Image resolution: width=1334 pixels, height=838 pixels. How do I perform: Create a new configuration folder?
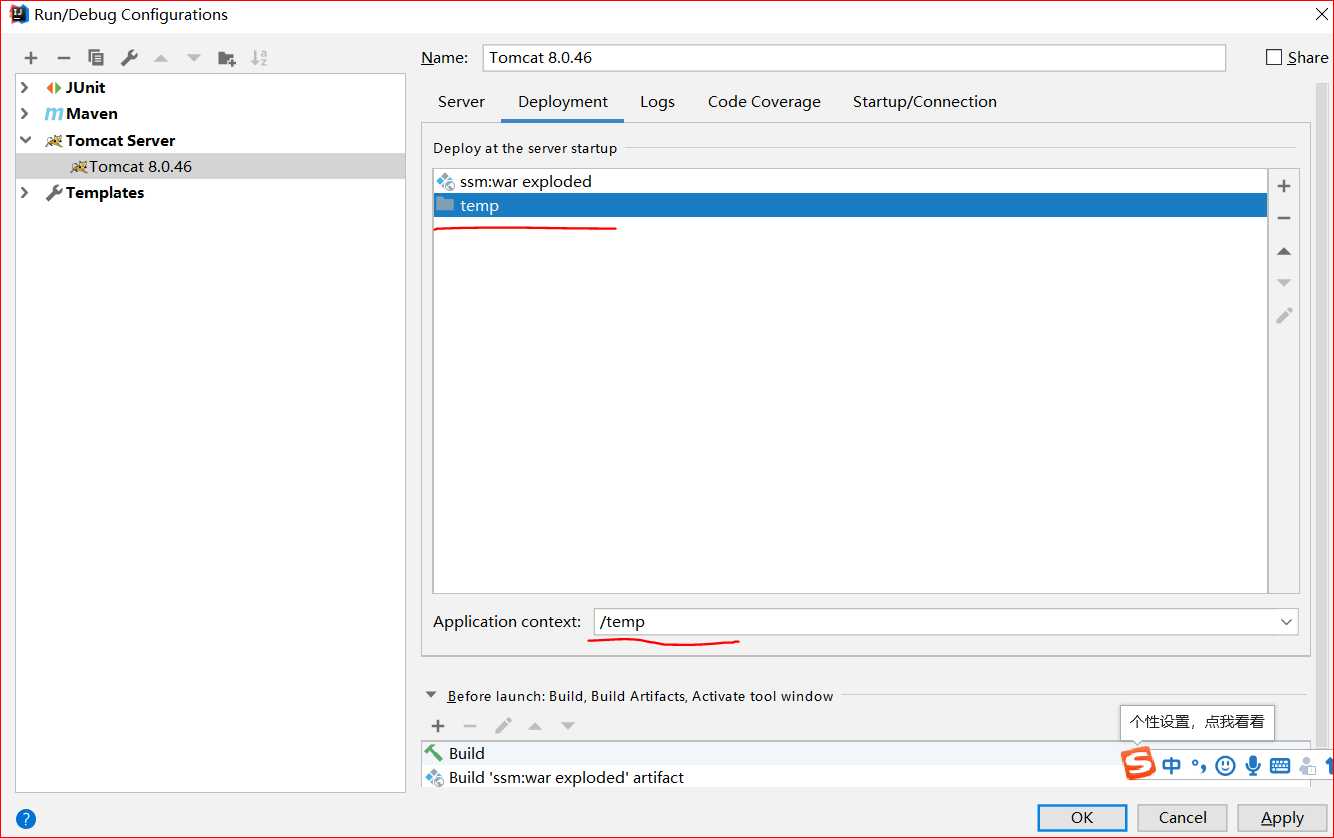click(x=227, y=58)
